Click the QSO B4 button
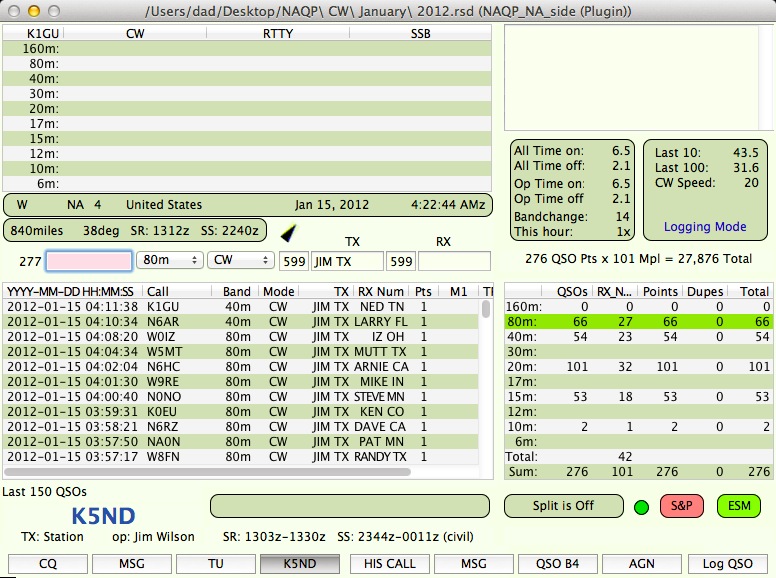Screen dimensions: 776x578 coord(558,564)
